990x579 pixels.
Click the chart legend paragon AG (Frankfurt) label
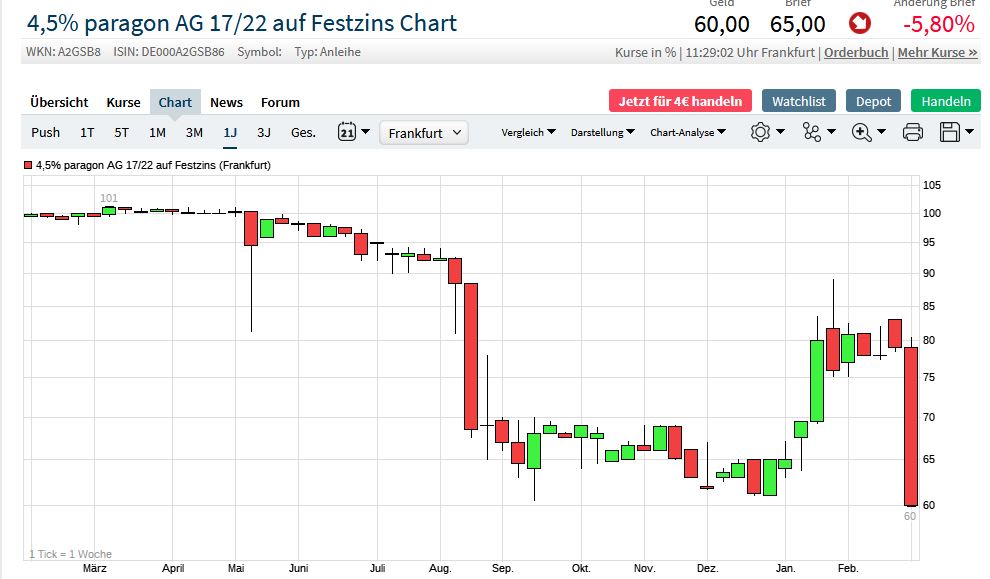coord(153,165)
